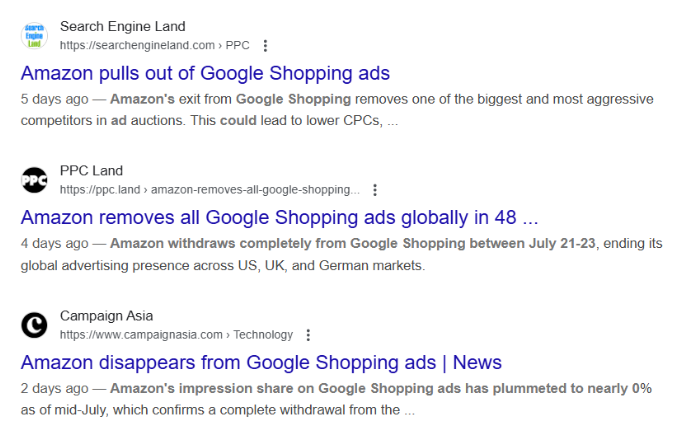This screenshot has height=435, width=675.
Task: Open "Amazon pulls out of Google Shopping ads"
Action: (x=205, y=73)
